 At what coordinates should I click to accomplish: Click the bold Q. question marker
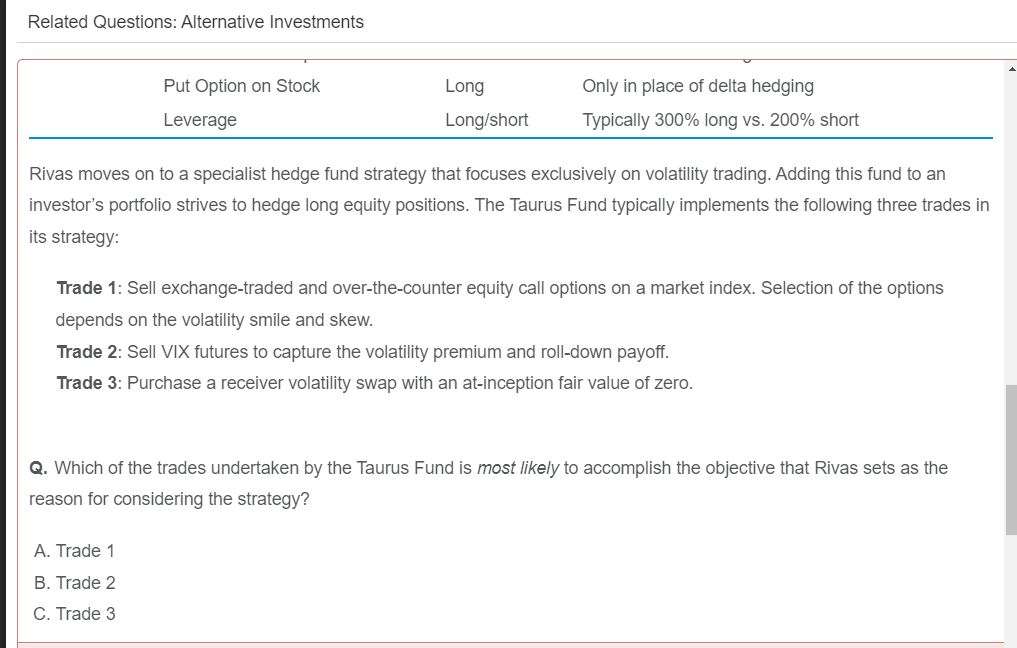38,468
